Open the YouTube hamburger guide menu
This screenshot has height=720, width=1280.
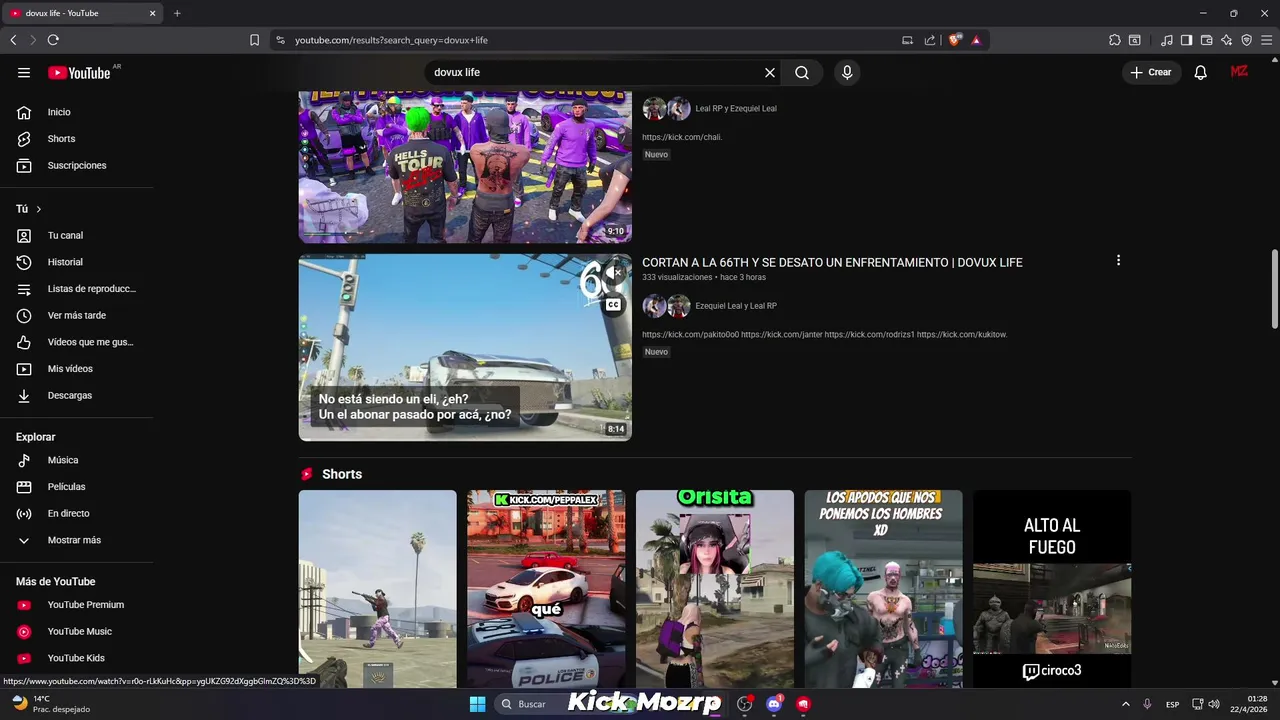coord(24,72)
